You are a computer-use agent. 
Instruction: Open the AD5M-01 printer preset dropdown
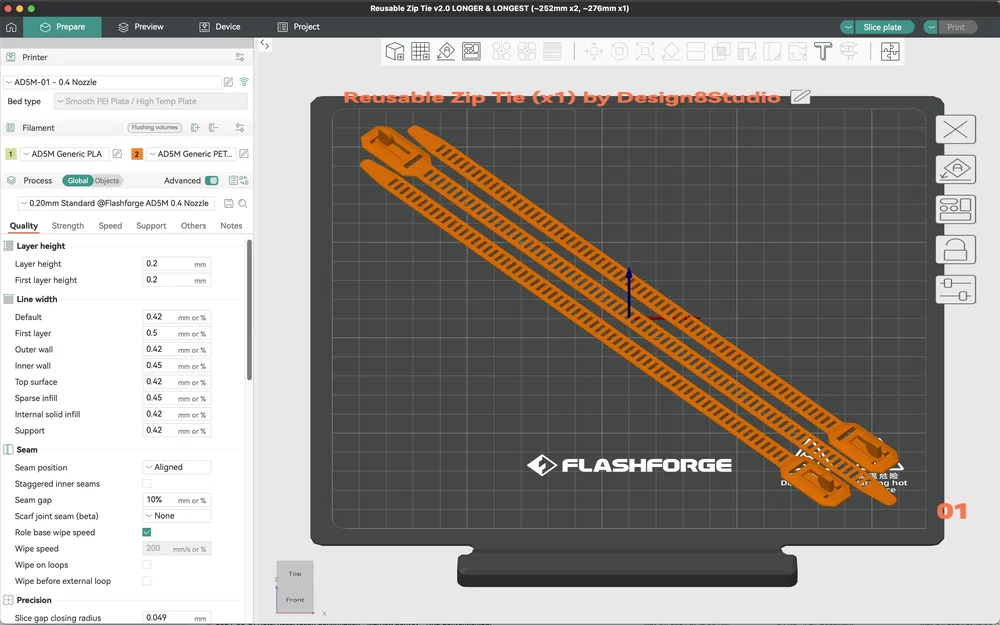(x=112, y=82)
